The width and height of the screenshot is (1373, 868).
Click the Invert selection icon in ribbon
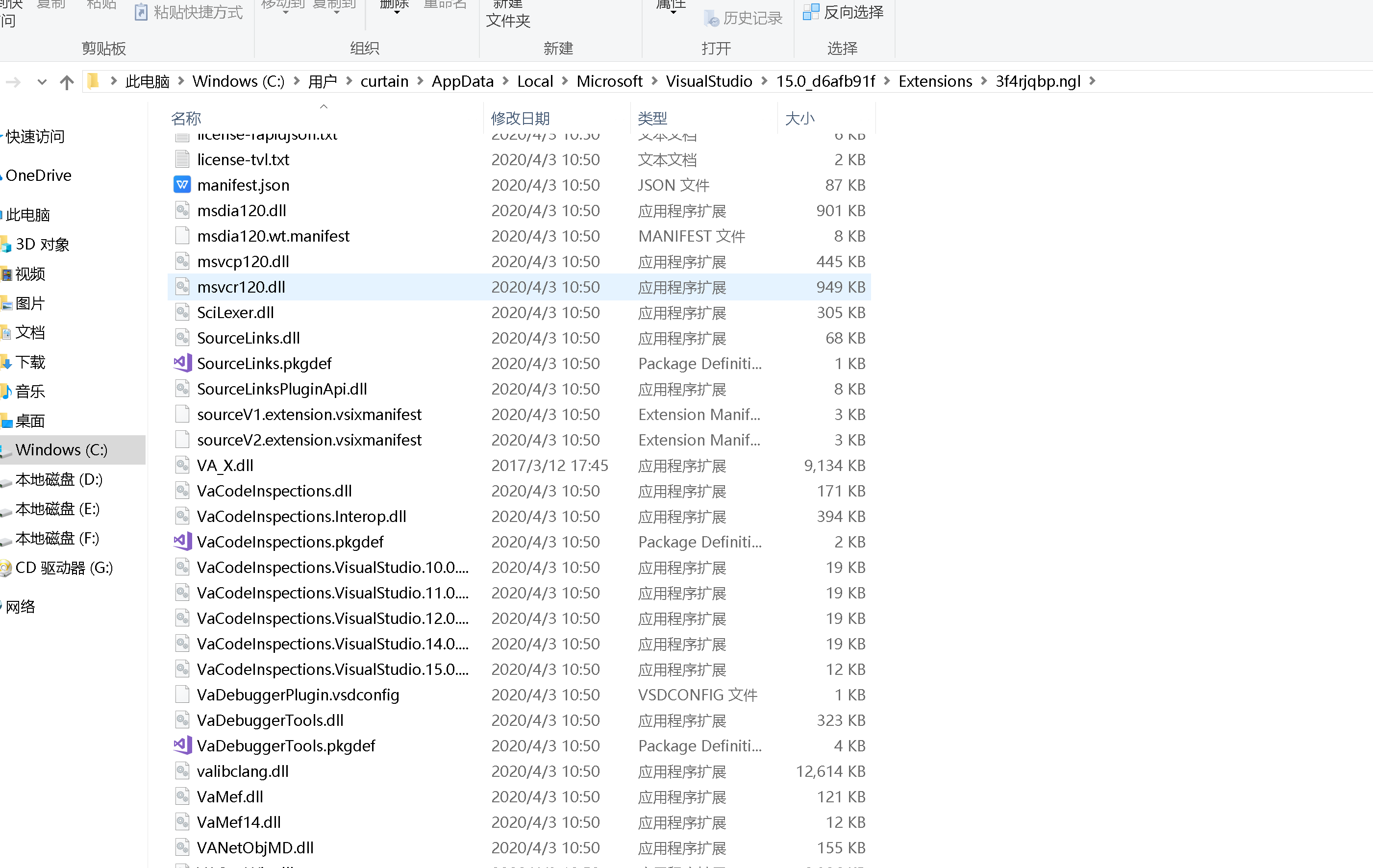tap(810, 12)
